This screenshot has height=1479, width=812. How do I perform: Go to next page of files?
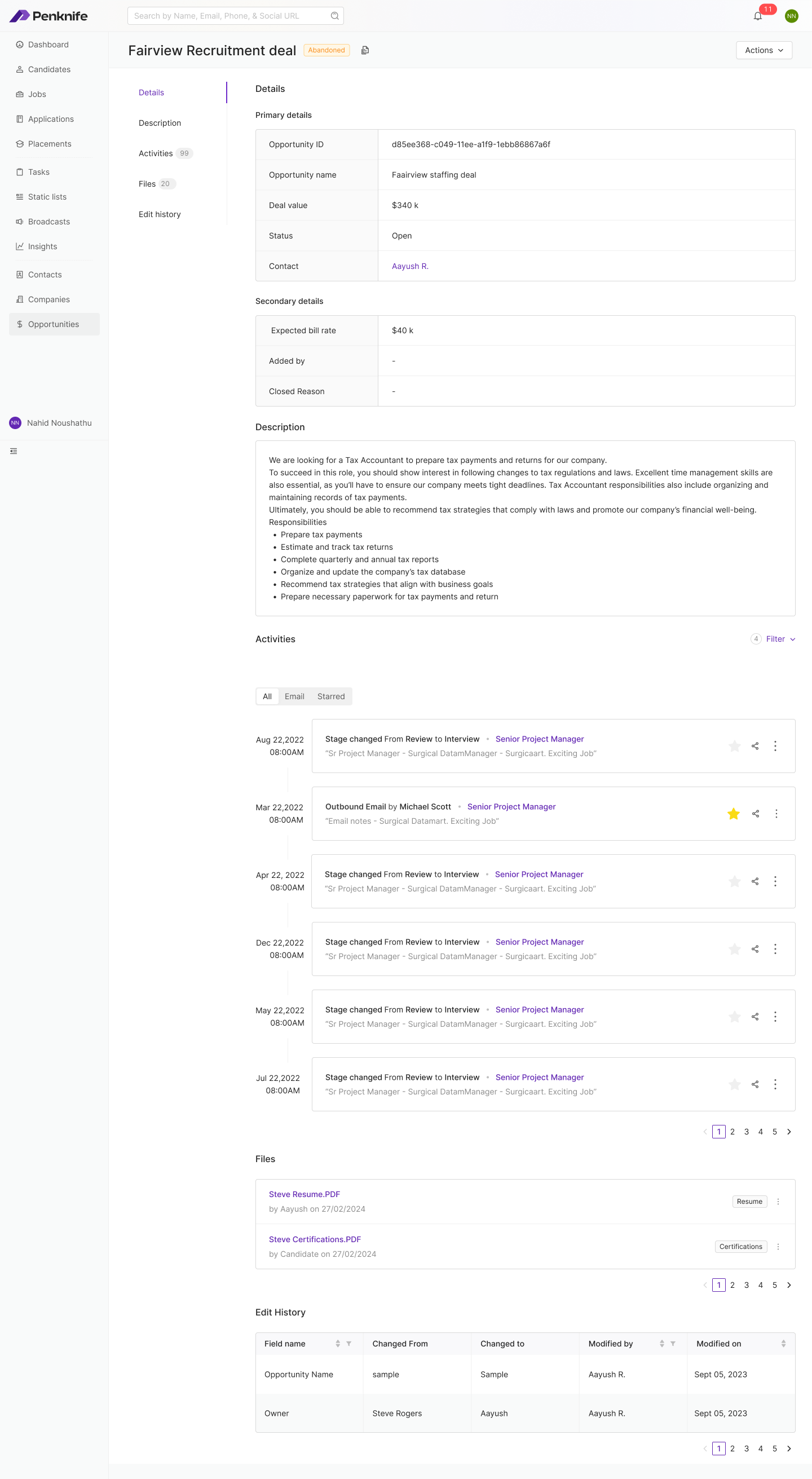(789, 1285)
